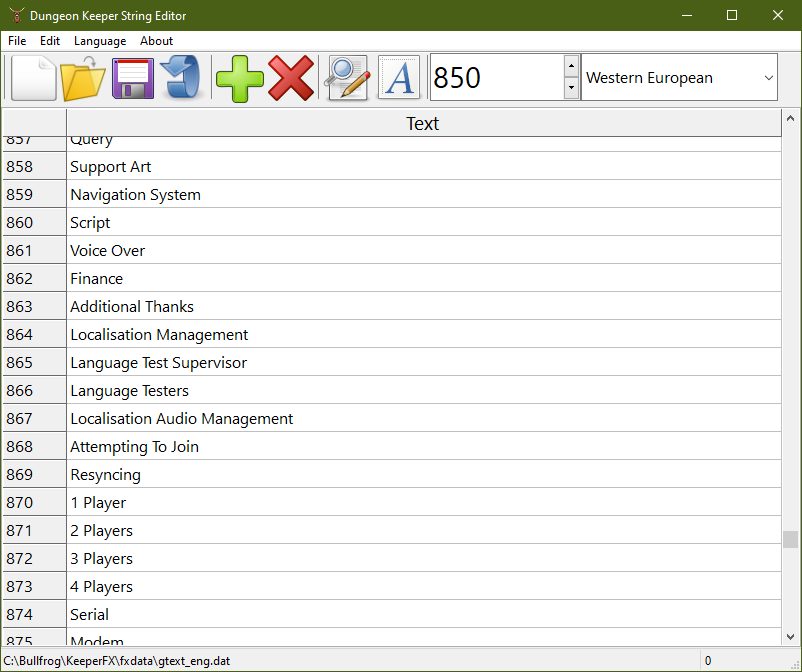Screen dimensions: 802x672
Task: Select the Language Test Supervisor cell
Action: click(x=424, y=363)
